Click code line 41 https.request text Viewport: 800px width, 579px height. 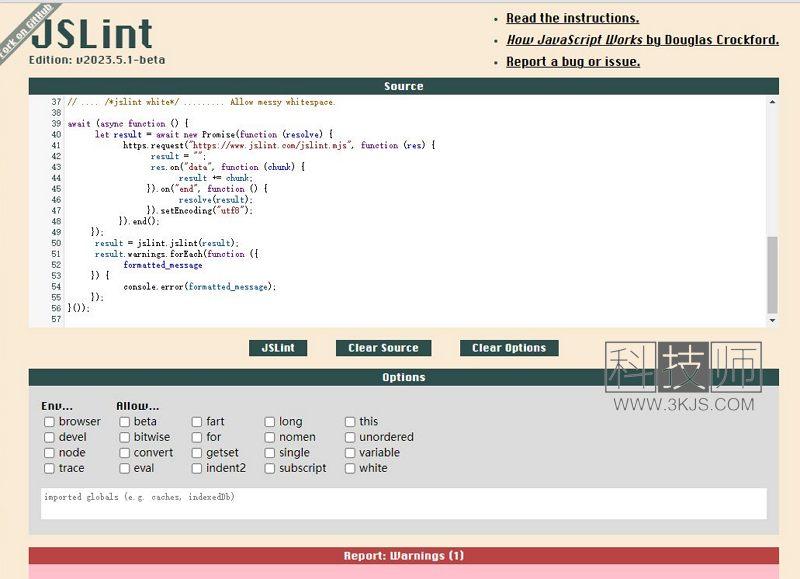279,145
